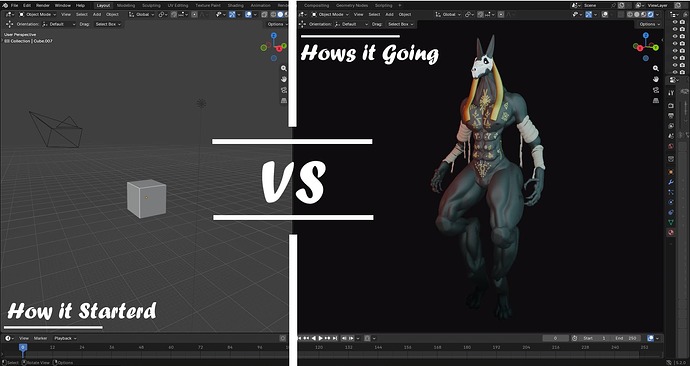Open the Playback popover in timeline
Image resolution: width=690 pixels, height=366 pixels.
65,338
